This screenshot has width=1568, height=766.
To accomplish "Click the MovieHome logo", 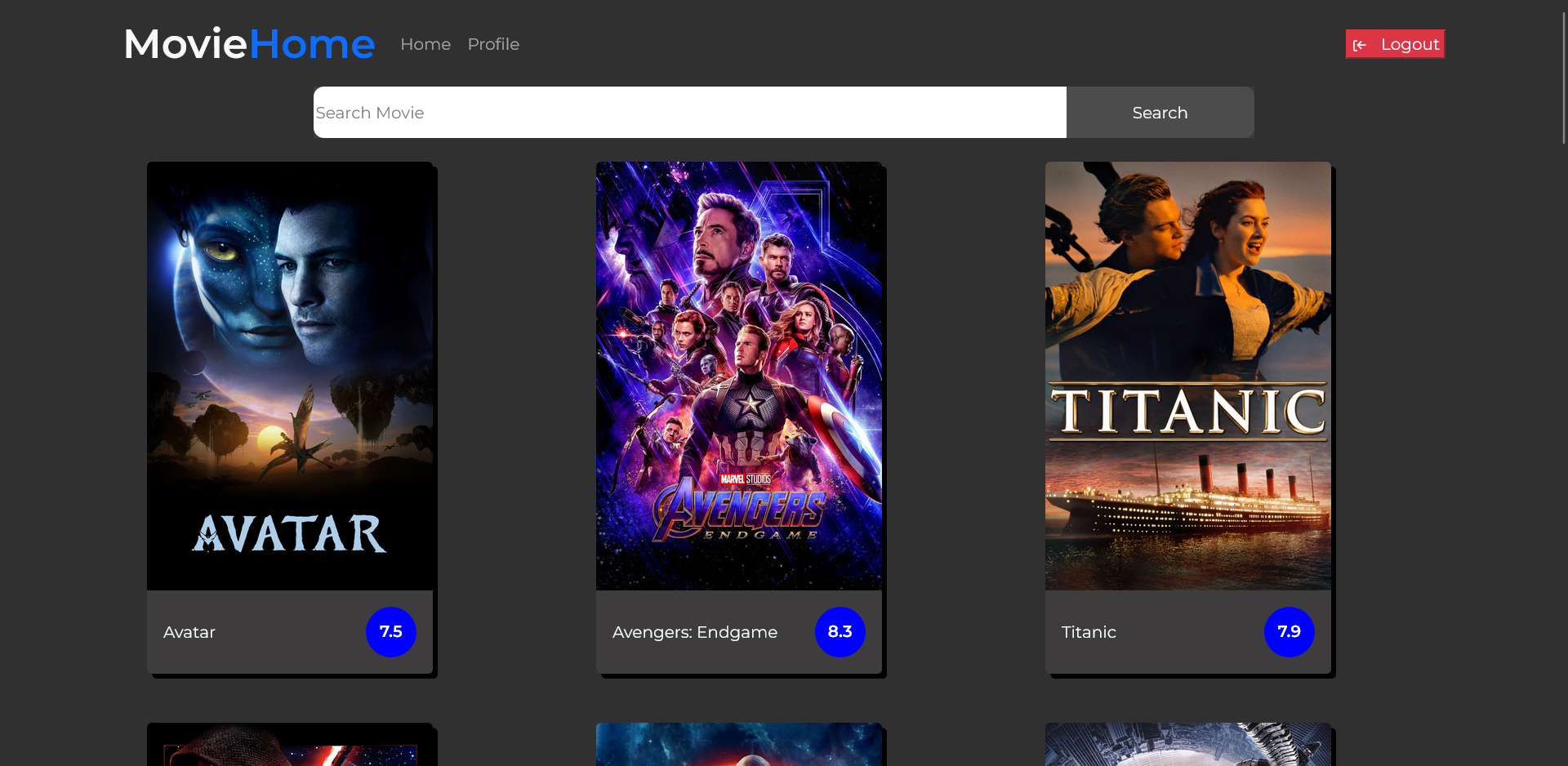I will point(248,43).
